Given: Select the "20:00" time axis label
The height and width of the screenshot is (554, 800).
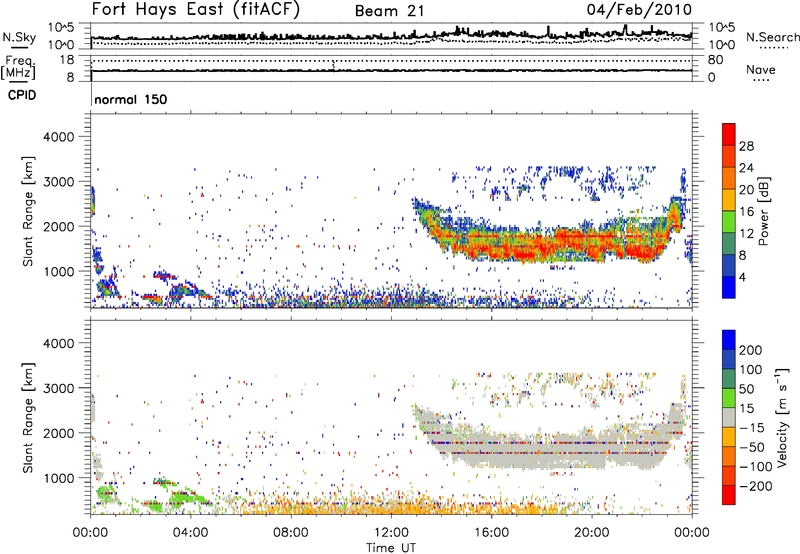Looking at the screenshot, I should 591,533.
